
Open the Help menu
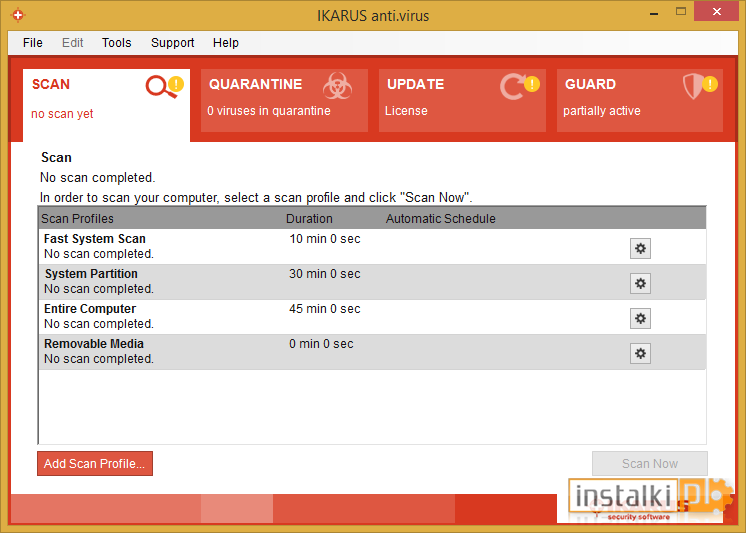[226, 43]
